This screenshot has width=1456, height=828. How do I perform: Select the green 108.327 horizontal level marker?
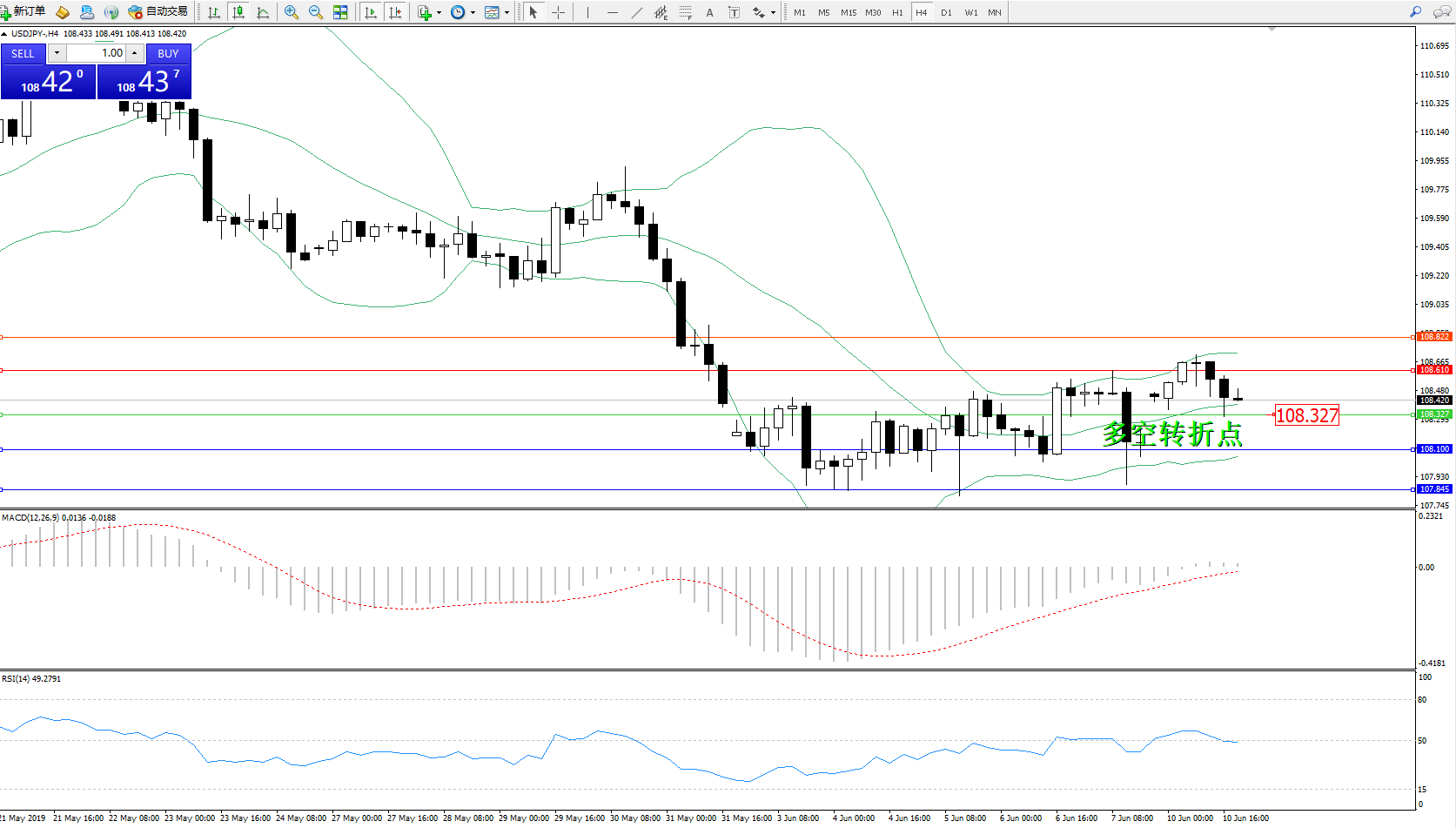pos(1434,414)
